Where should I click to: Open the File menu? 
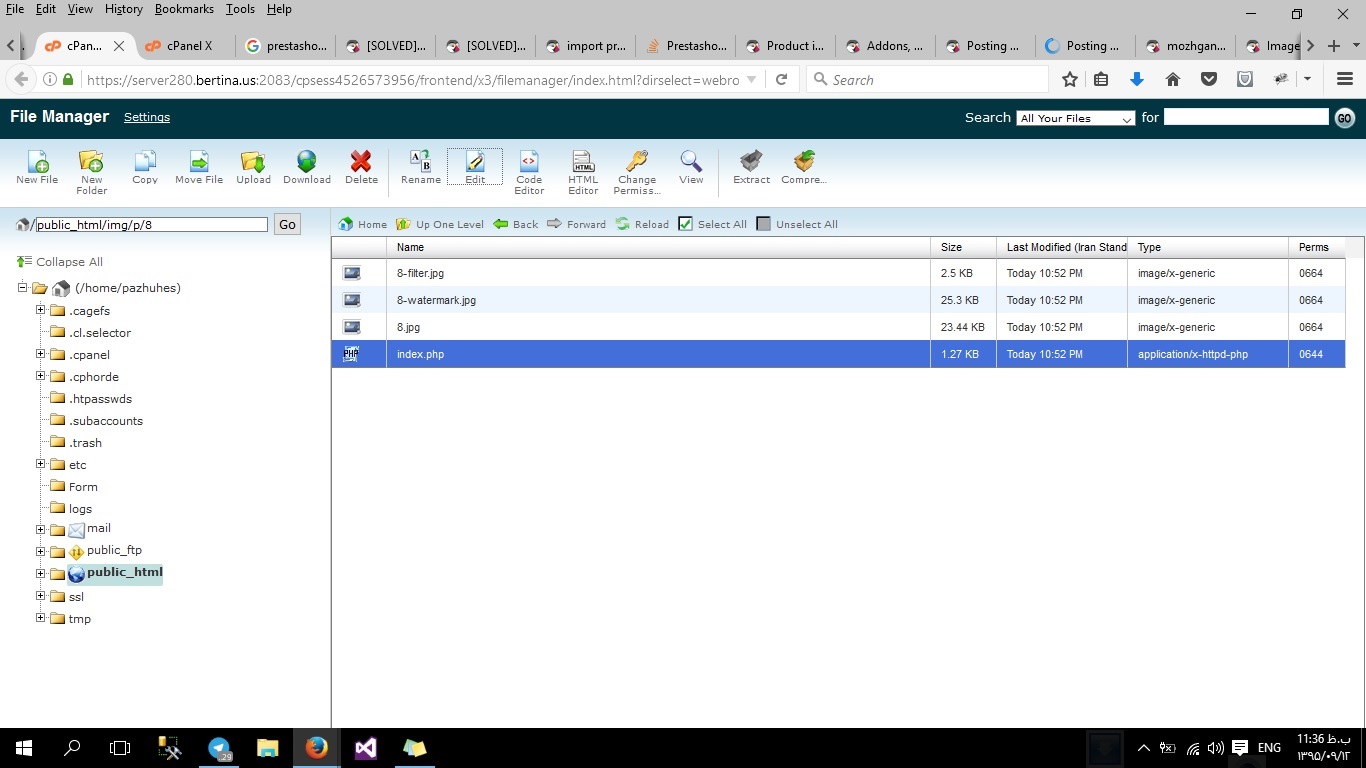pos(15,9)
